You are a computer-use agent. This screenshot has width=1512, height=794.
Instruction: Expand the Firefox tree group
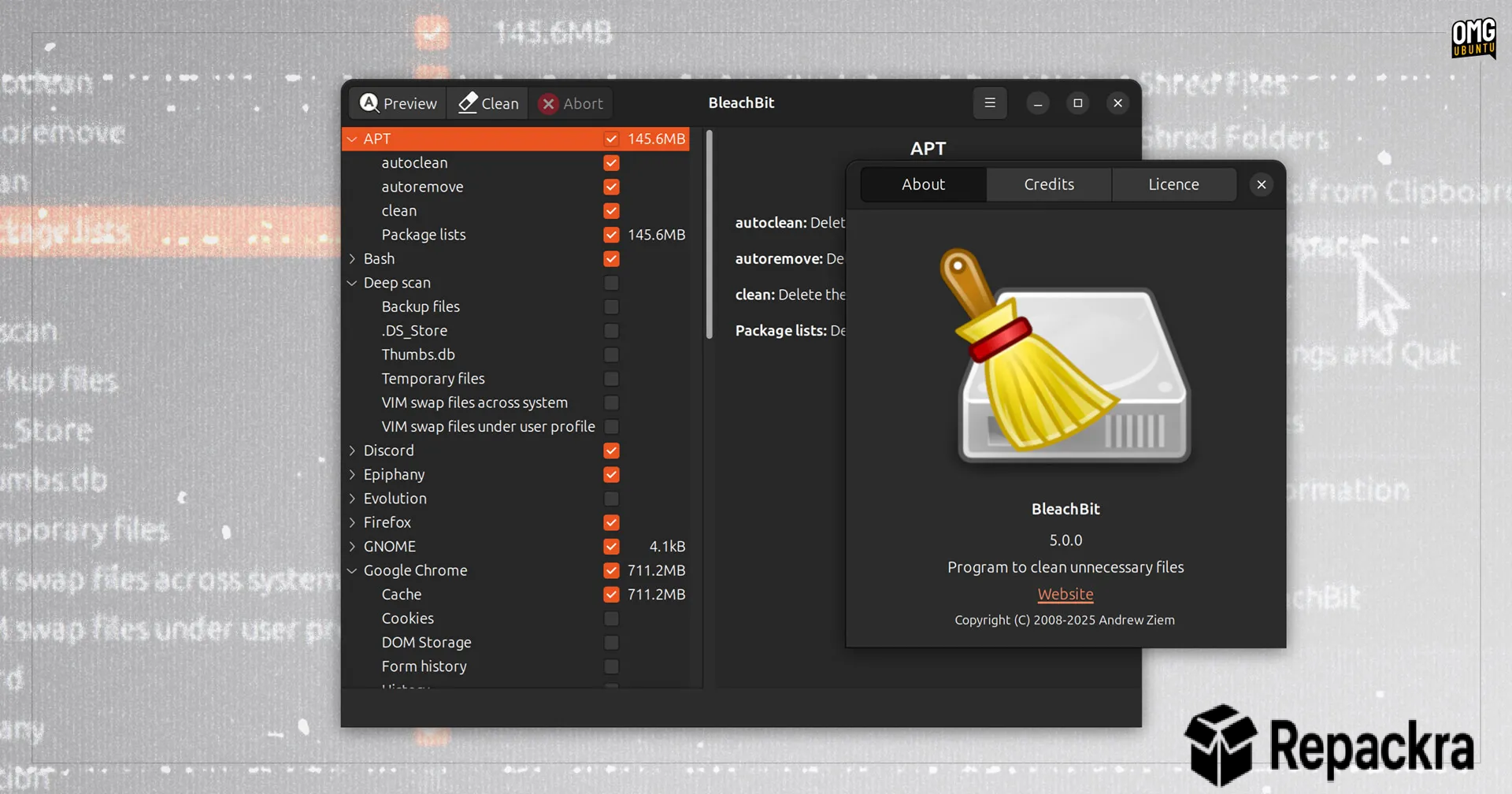352,522
